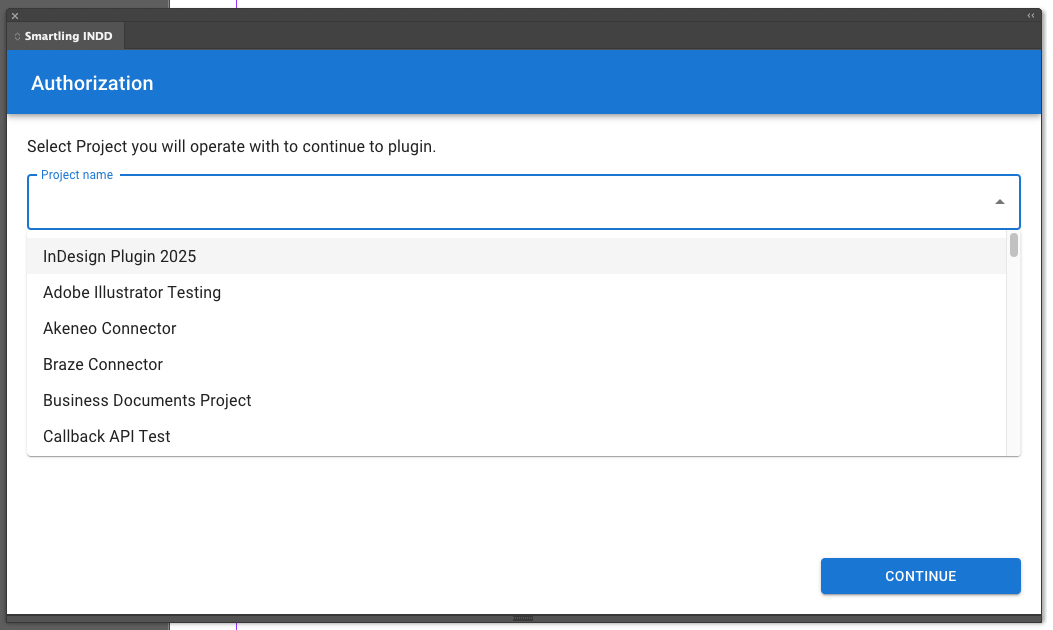The height and width of the screenshot is (630, 1053).
Task: Select Callback API Test project
Action: point(516,437)
